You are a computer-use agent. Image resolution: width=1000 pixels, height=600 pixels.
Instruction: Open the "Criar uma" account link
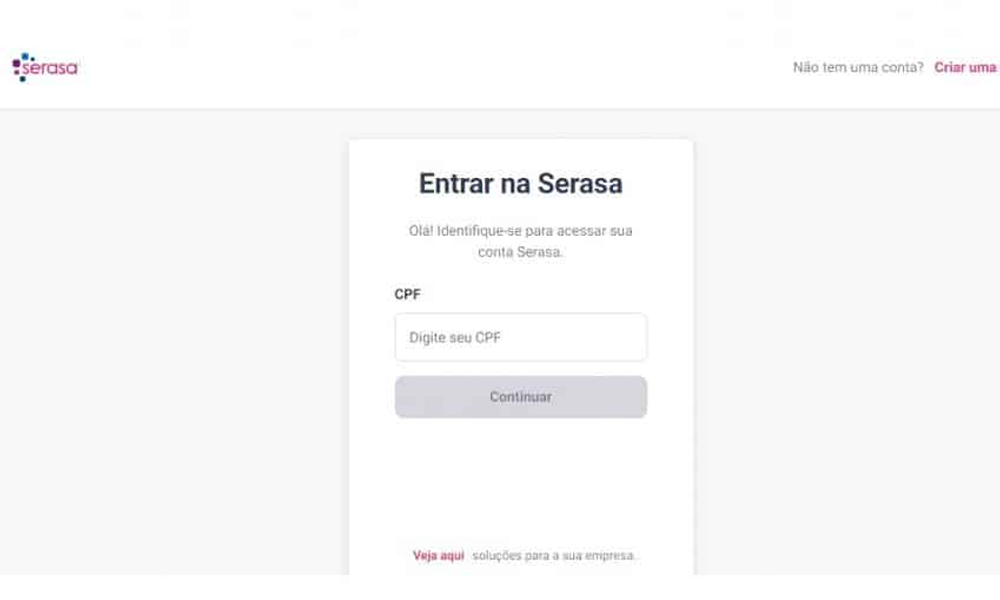coord(965,68)
